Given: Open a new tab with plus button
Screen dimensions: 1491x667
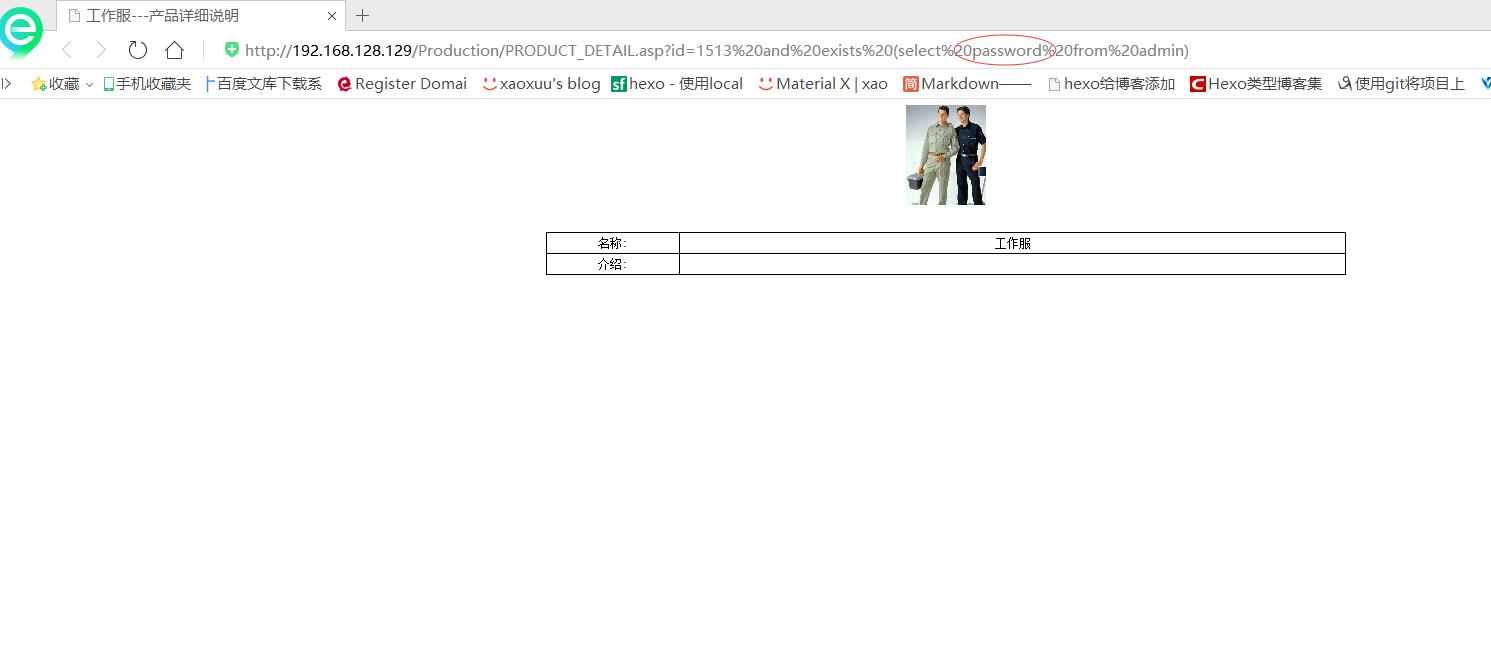Looking at the screenshot, I should [363, 16].
